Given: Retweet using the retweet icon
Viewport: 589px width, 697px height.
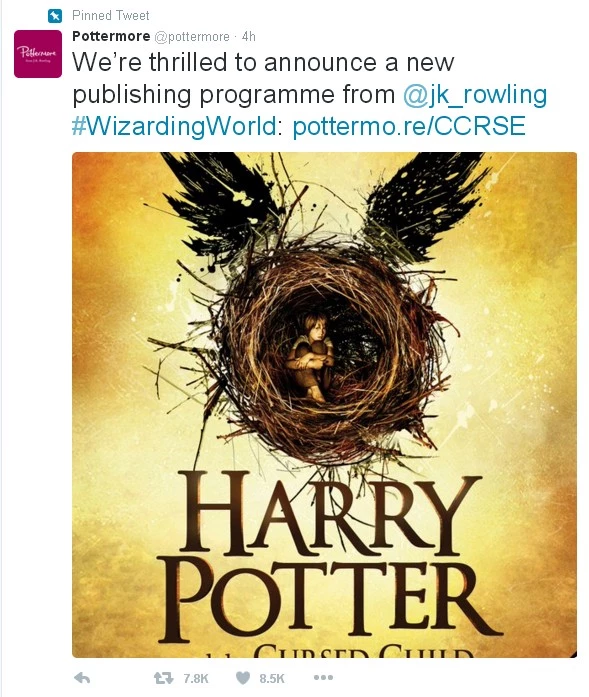Looking at the screenshot, I should coord(163,678).
